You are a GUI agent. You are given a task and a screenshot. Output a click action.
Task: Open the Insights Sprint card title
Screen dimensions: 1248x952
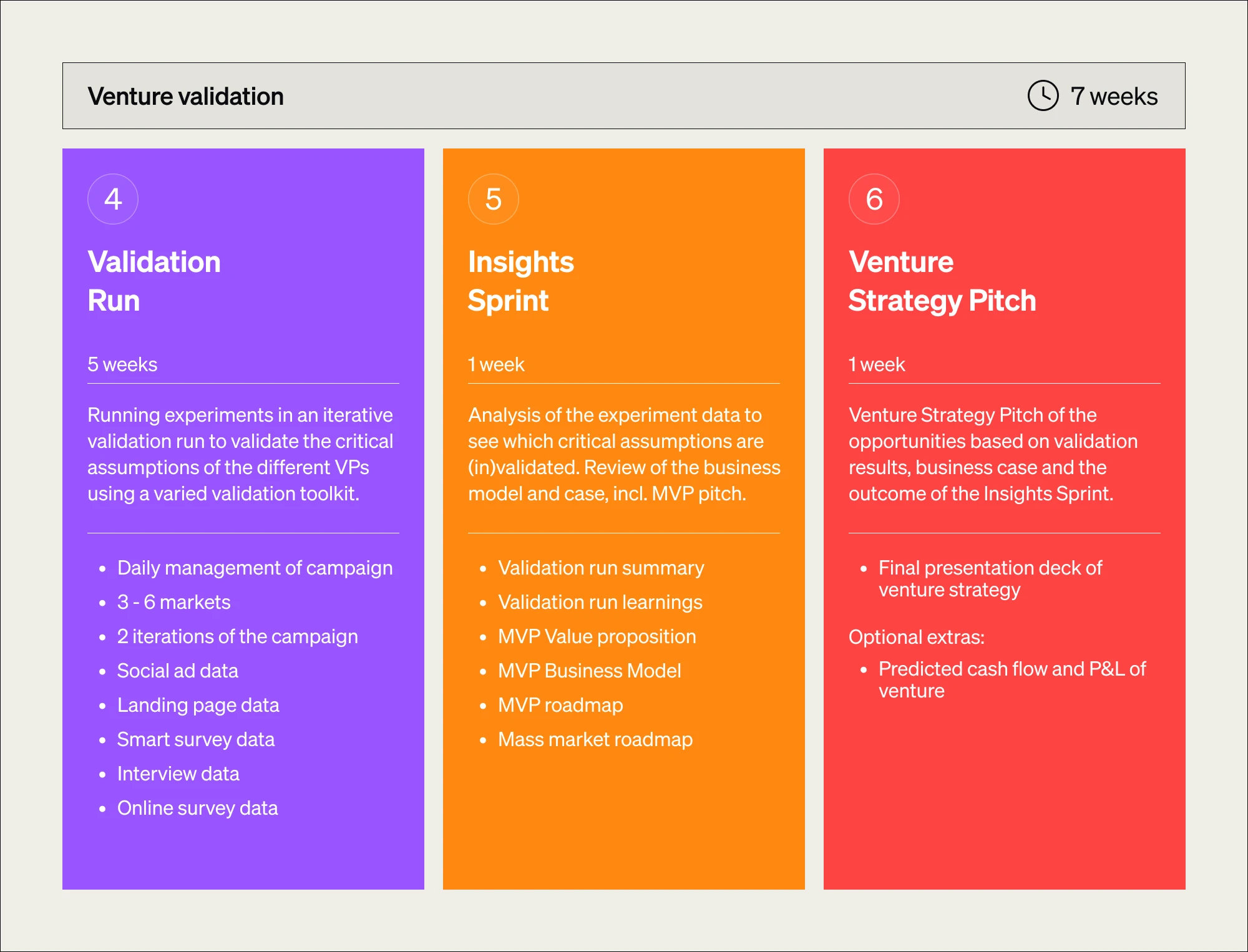520,281
